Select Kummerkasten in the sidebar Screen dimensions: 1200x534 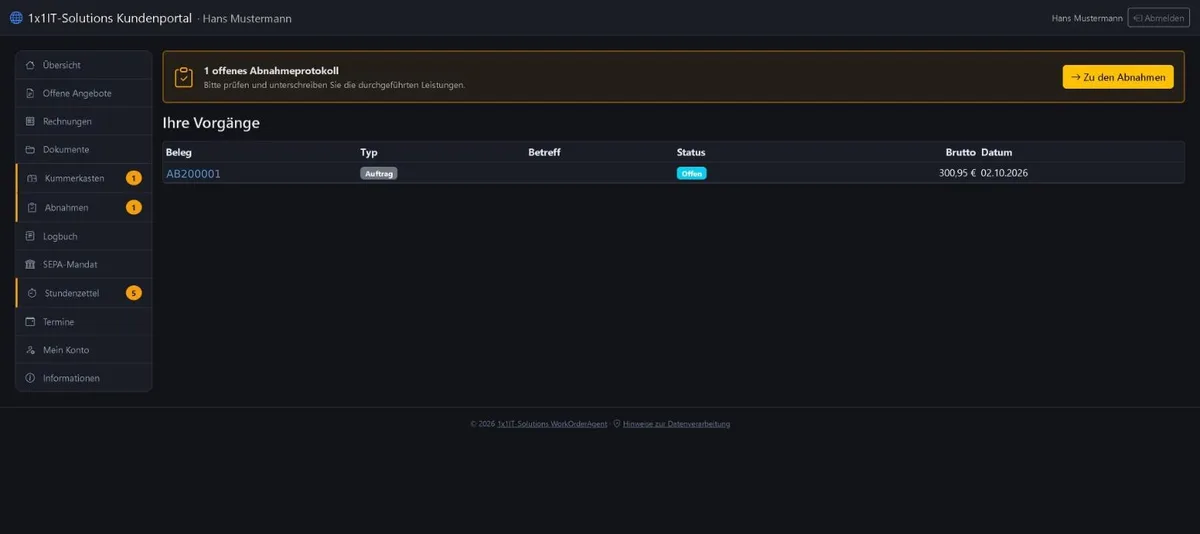point(84,178)
